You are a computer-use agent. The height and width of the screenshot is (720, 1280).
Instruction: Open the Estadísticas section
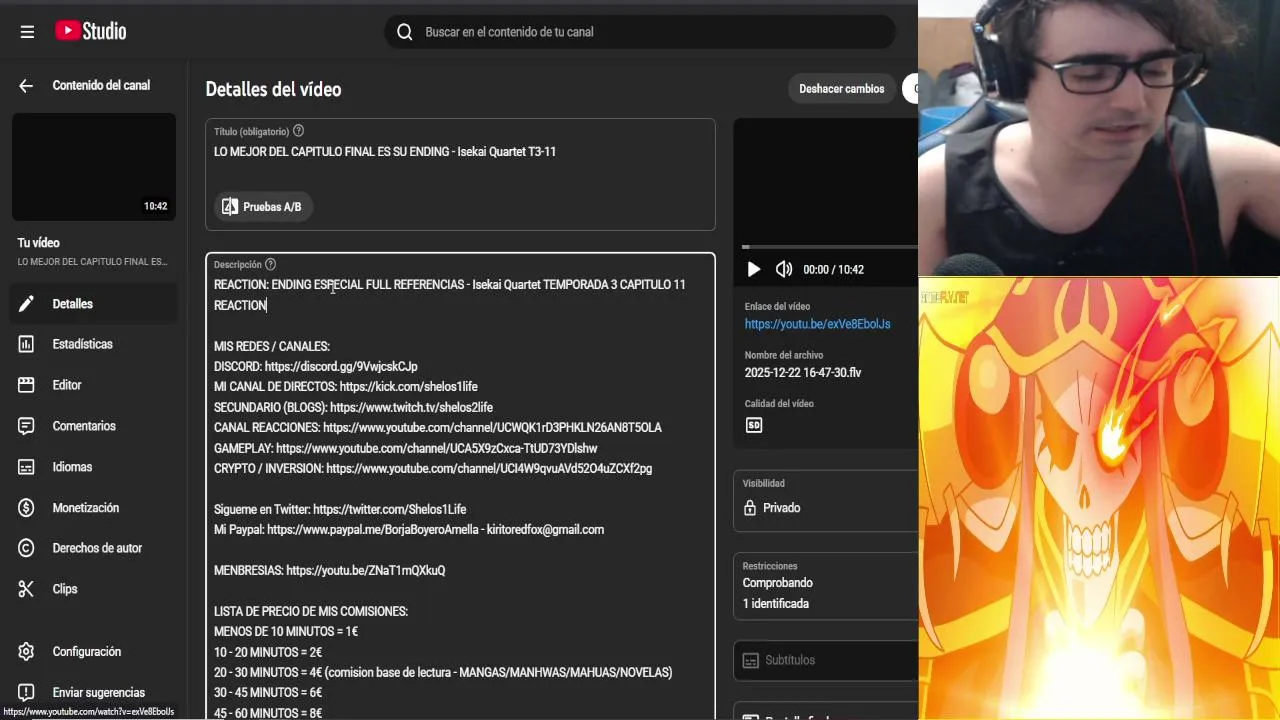(94, 344)
